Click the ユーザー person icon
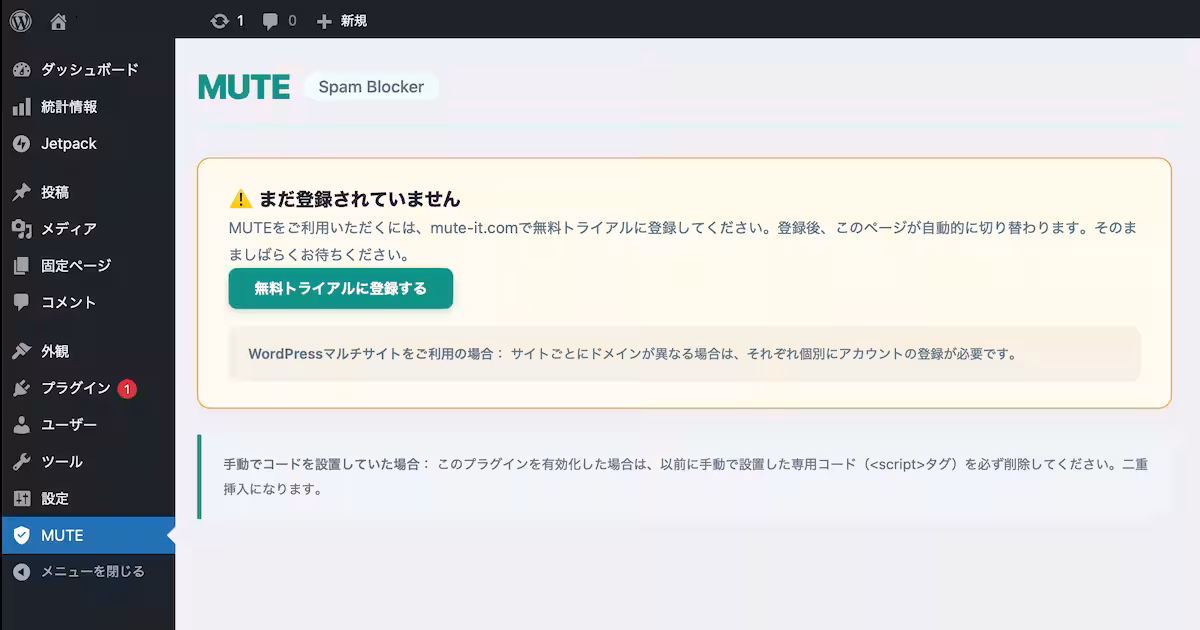 [22, 425]
